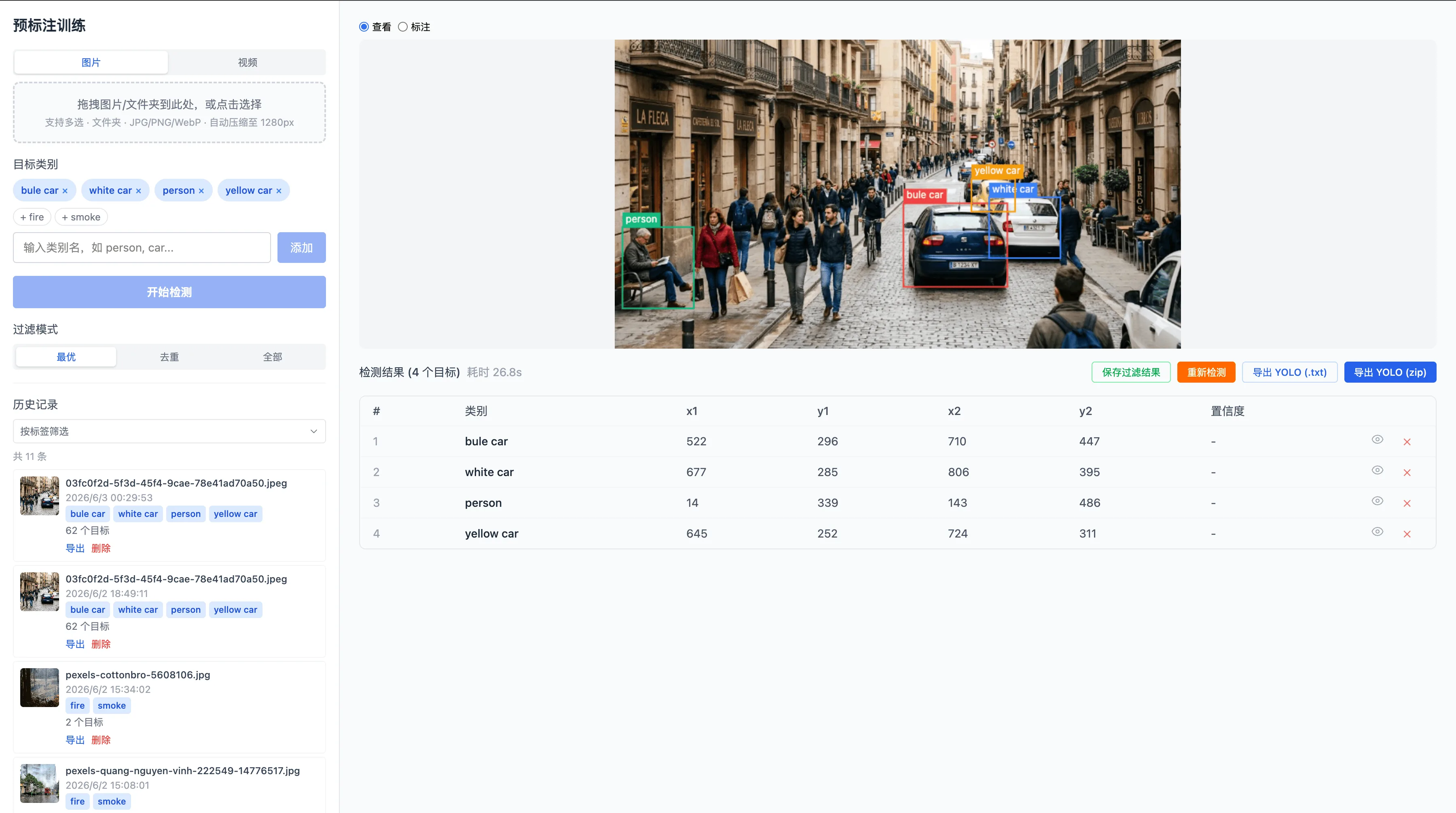
Task: Click 保存过滤结果 button
Action: (x=1131, y=373)
